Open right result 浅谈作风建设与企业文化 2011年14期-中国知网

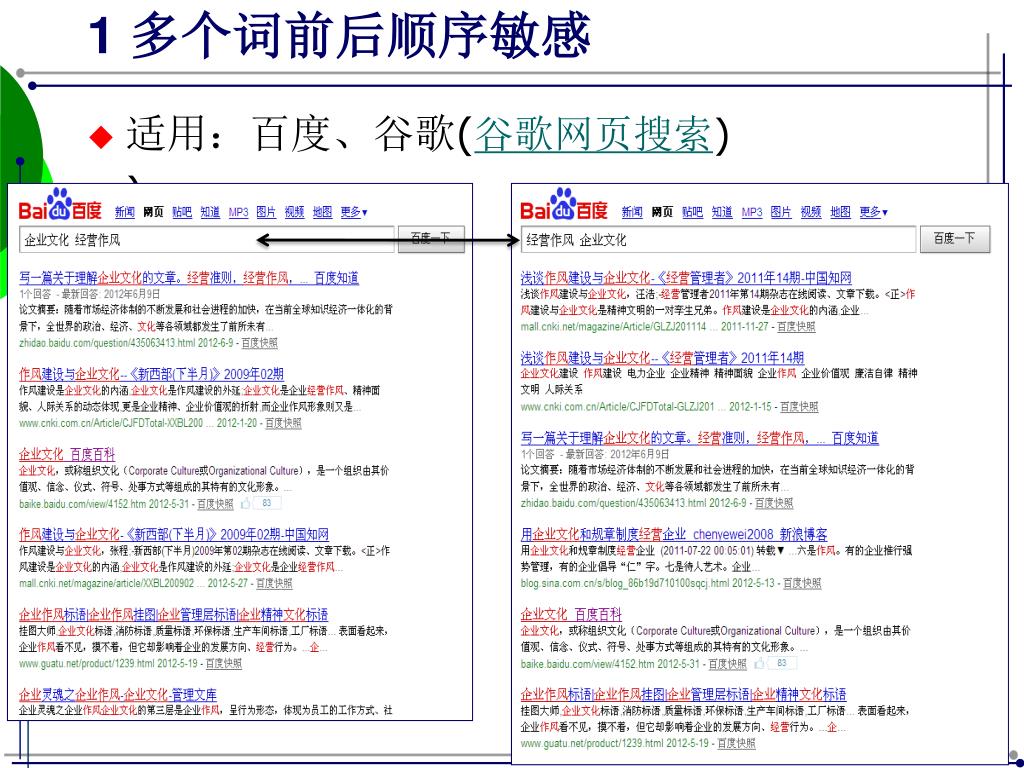686,278
